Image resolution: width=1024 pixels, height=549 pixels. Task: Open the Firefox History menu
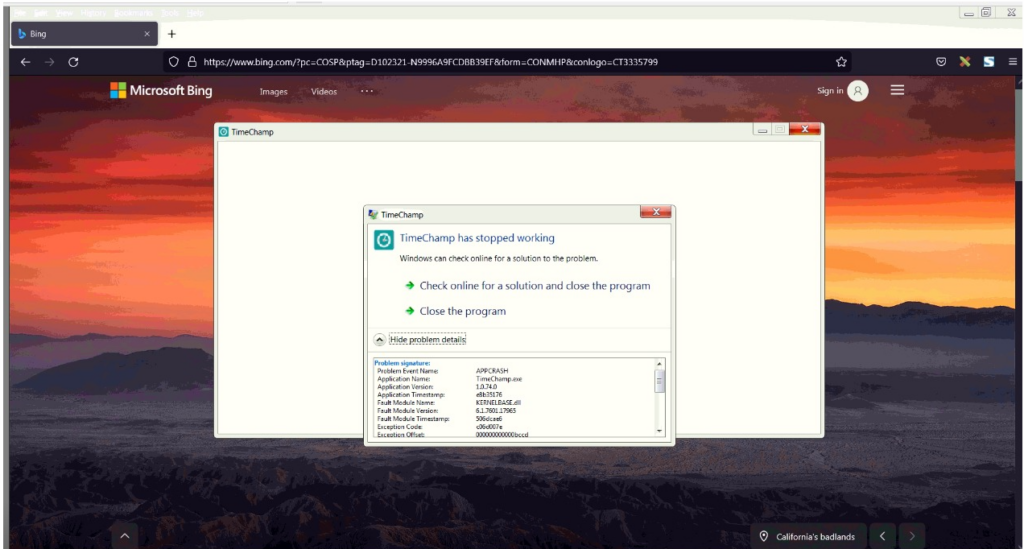(93, 13)
